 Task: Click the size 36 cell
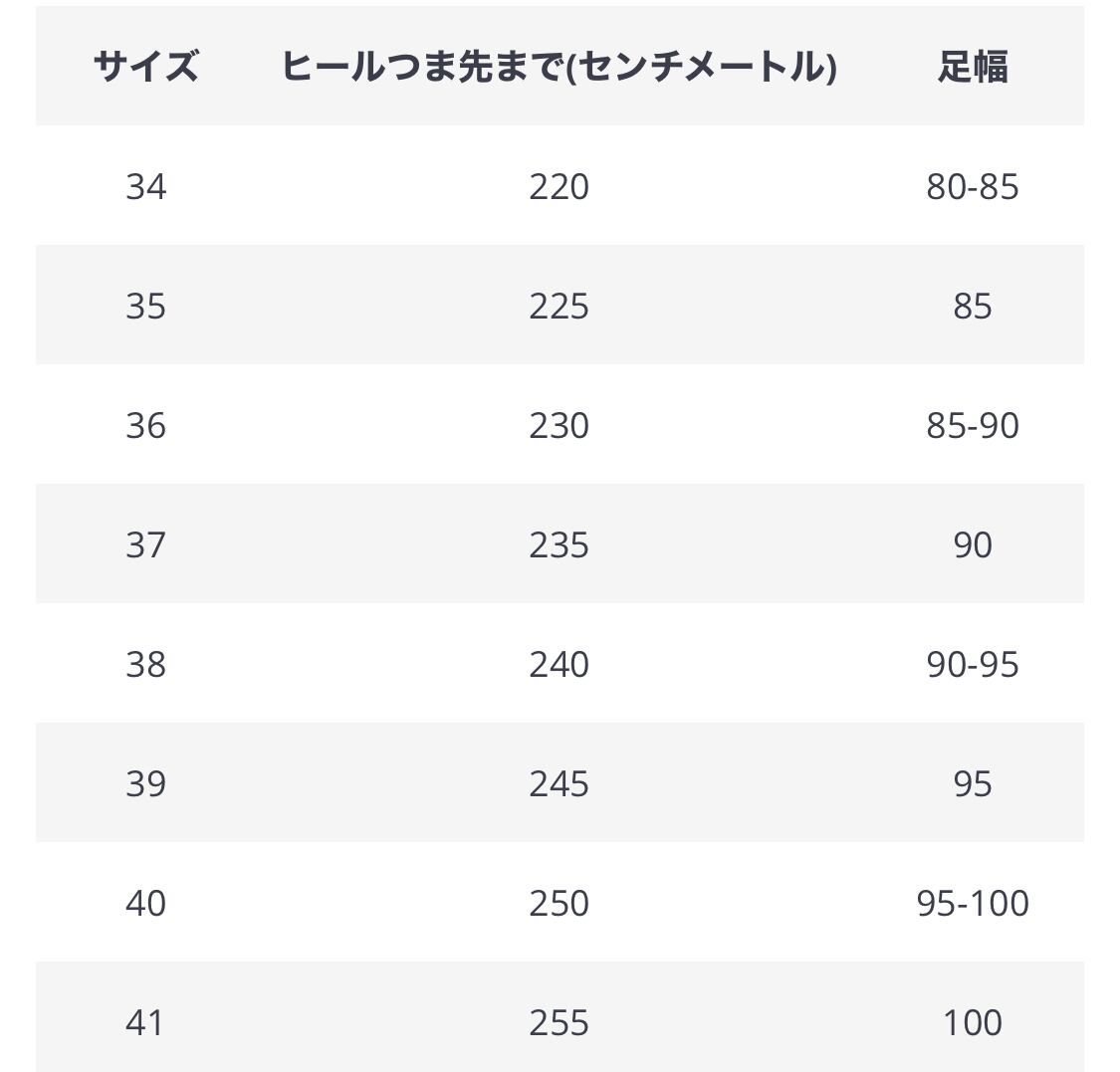(x=145, y=425)
